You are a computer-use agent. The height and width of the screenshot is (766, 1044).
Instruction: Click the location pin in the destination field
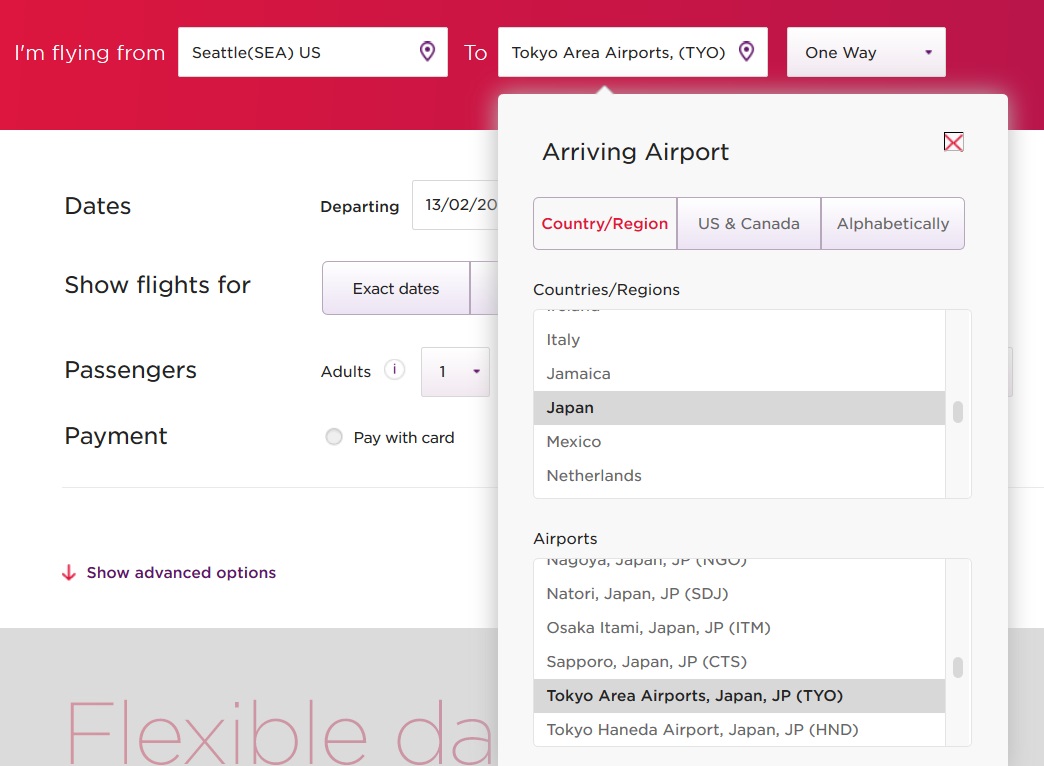[746, 52]
